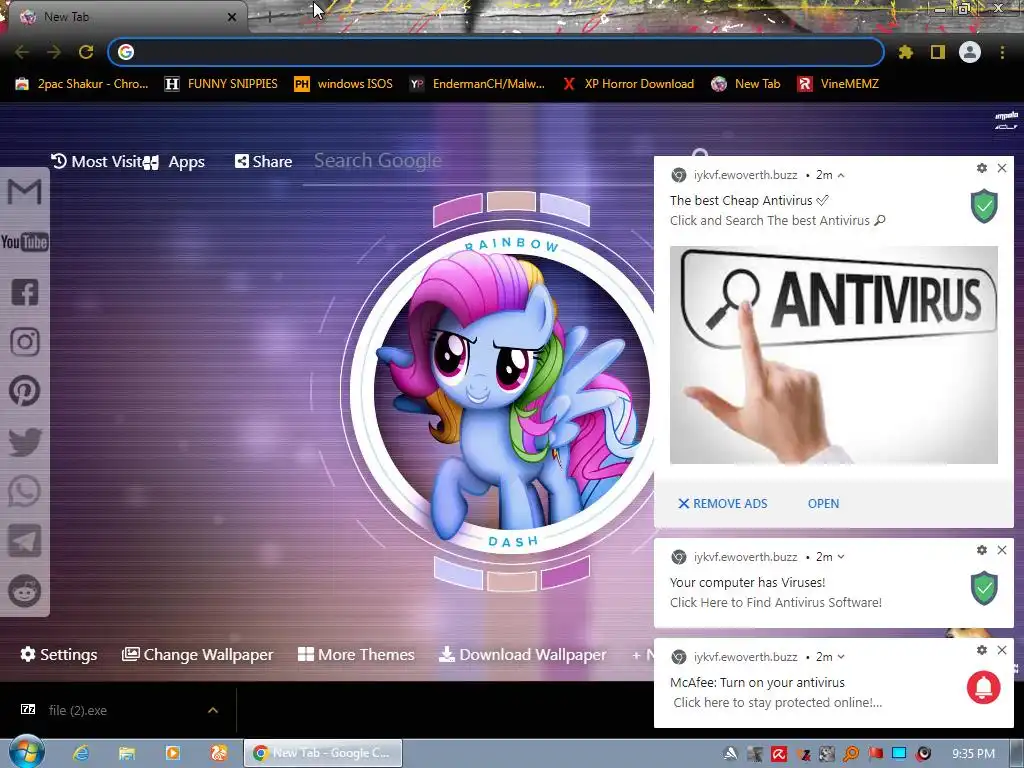Click the Cheap Antivirus green shield icon

[x=984, y=206]
